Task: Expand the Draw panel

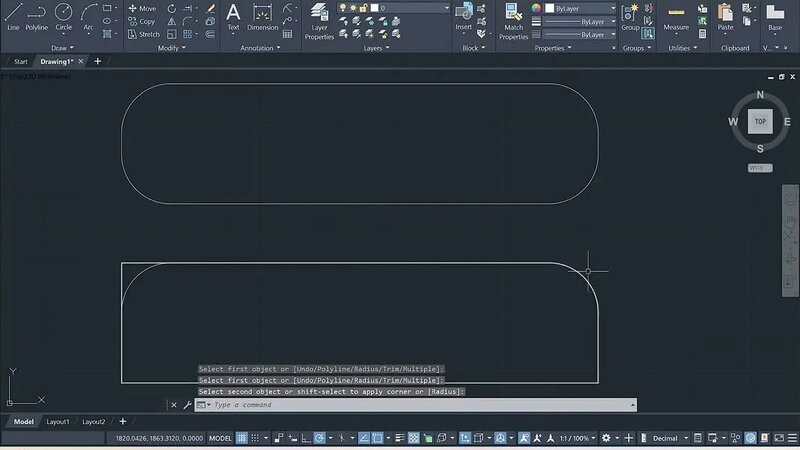Action: (x=62, y=48)
